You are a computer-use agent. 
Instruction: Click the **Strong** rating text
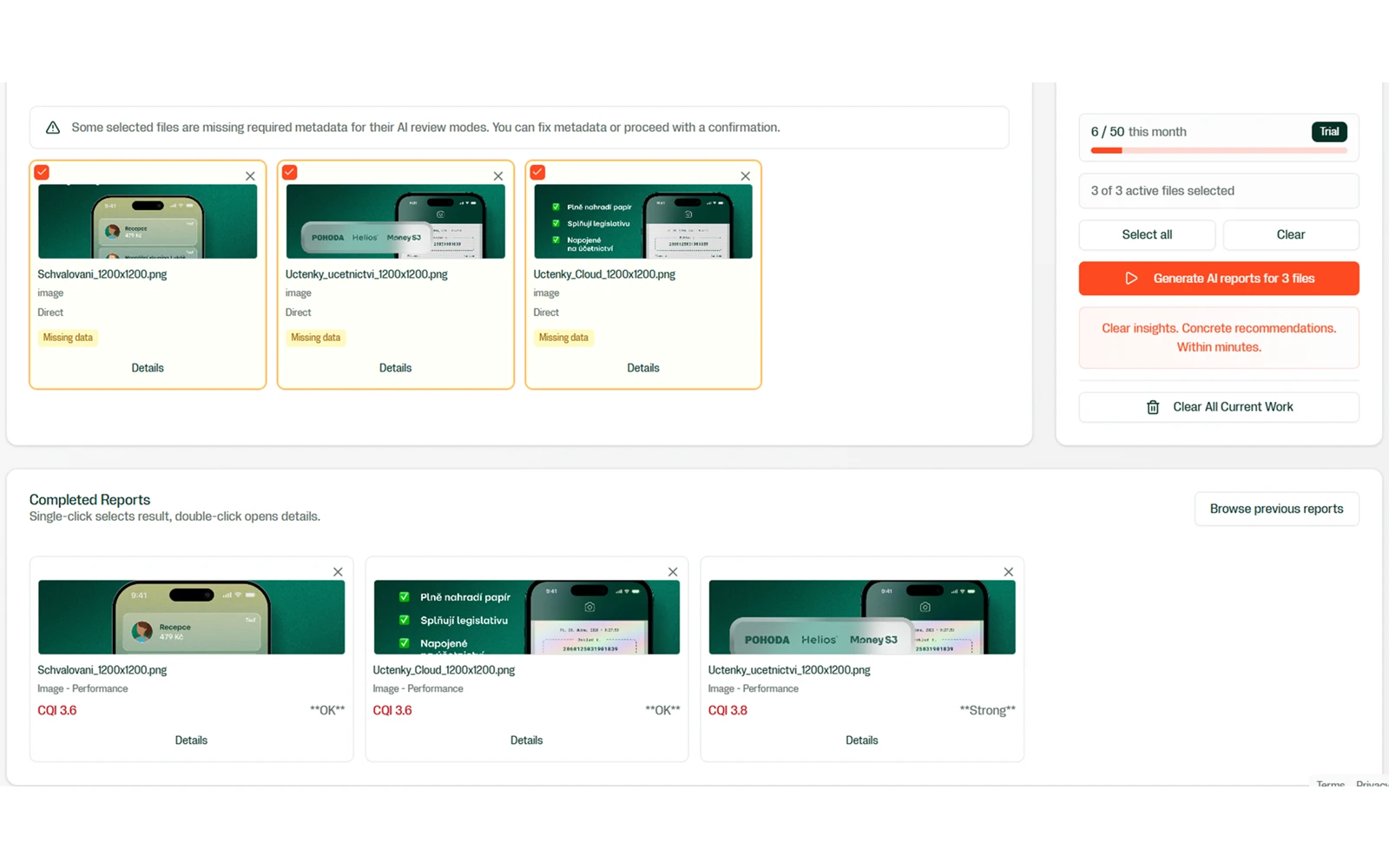point(987,710)
